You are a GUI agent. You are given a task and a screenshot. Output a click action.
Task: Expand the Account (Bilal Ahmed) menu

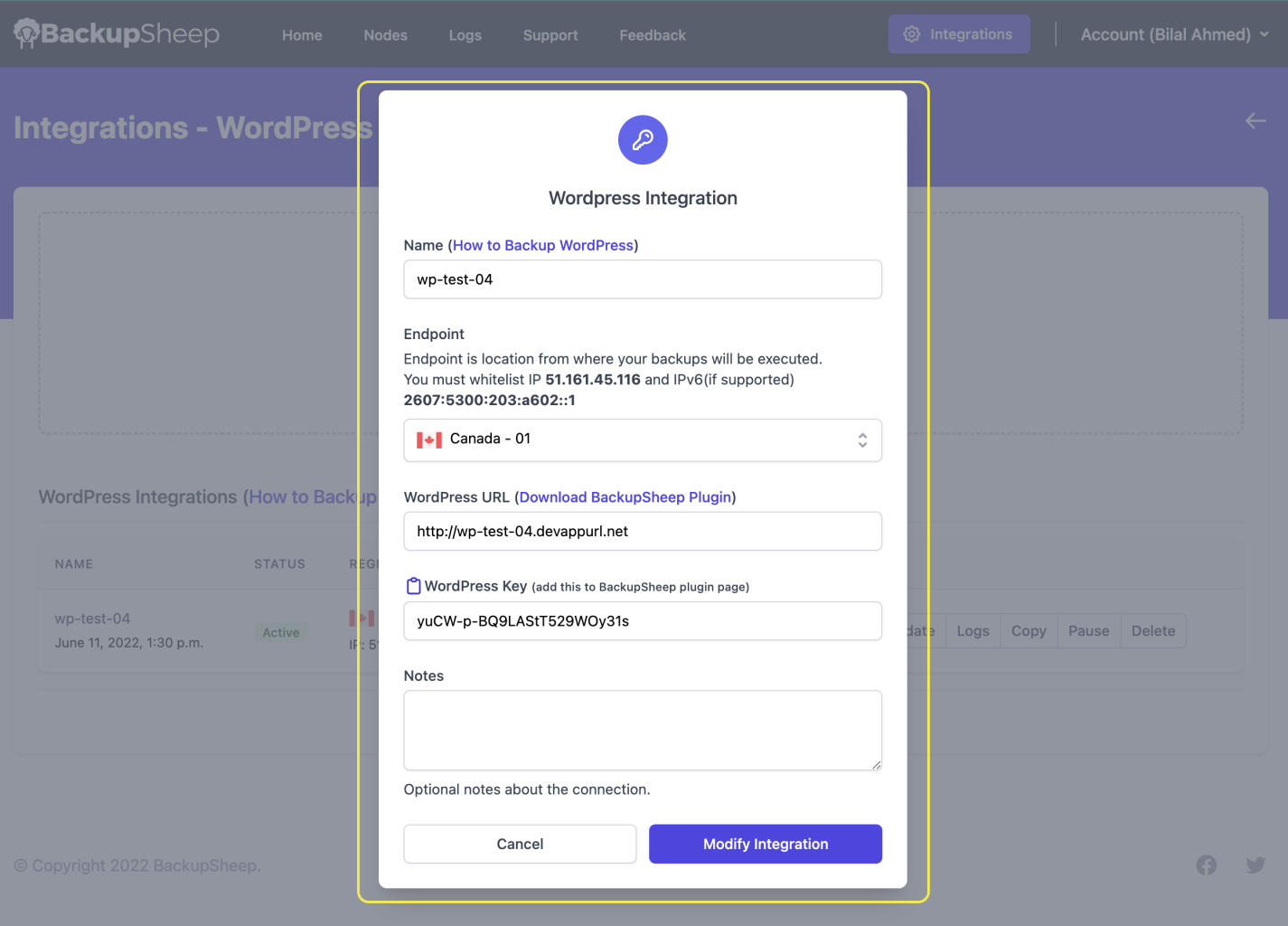1174,34
